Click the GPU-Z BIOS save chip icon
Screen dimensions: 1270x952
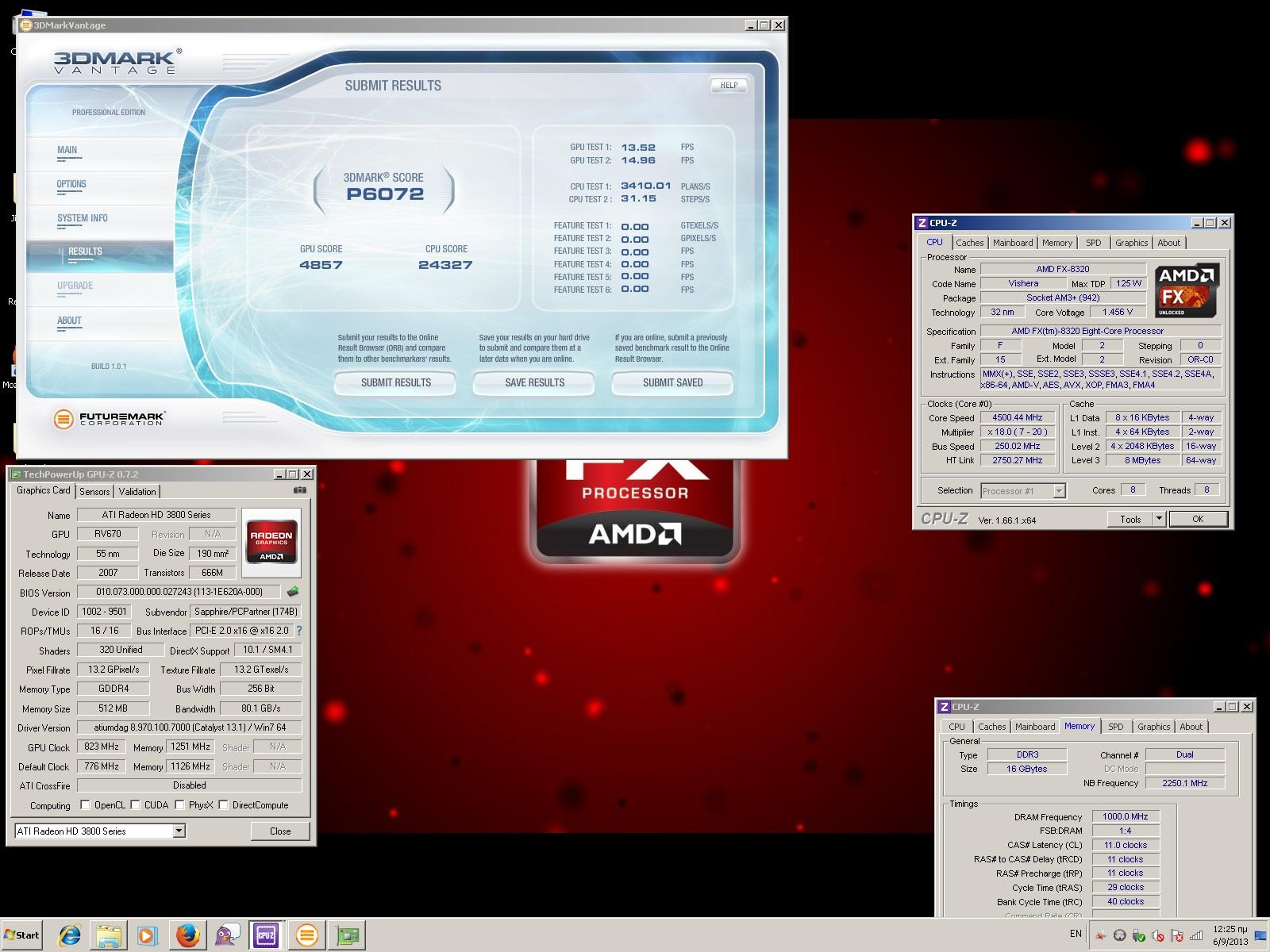point(293,592)
